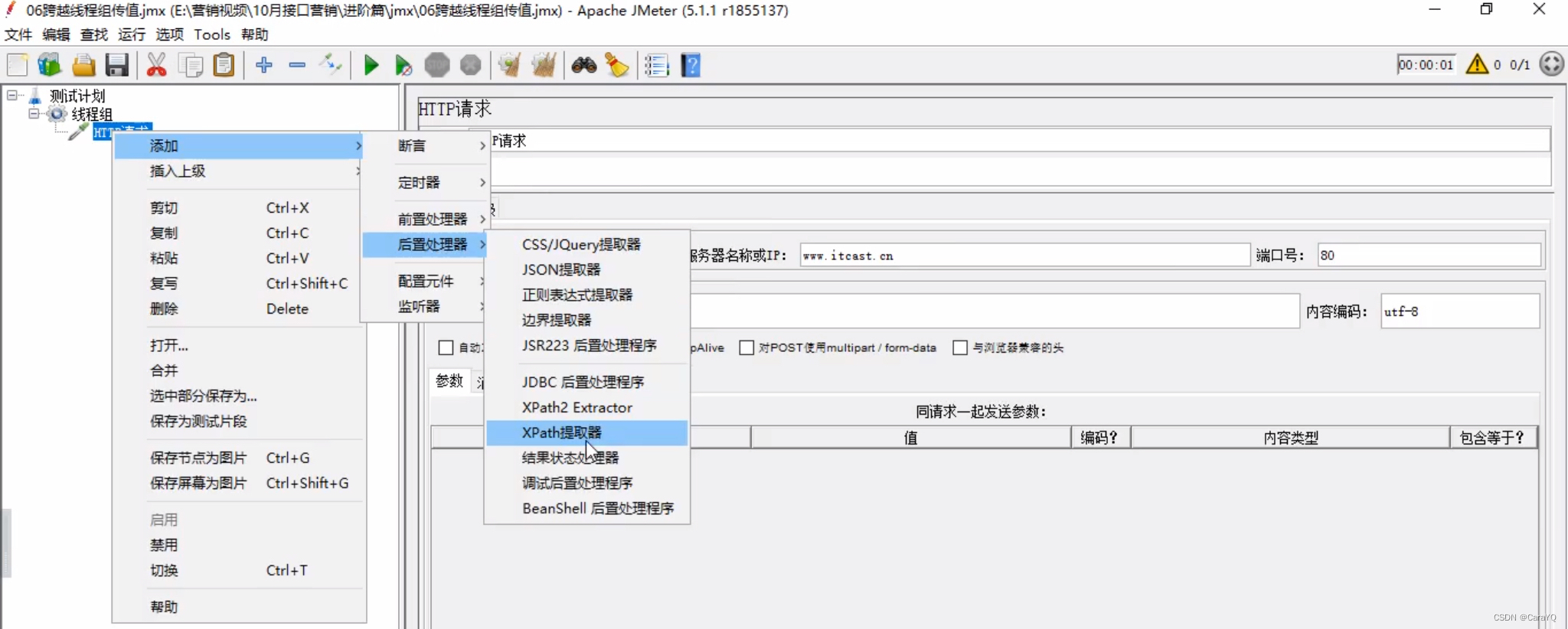Click Start no pauses icon
The image size is (1568, 629).
tap(403, 65)
